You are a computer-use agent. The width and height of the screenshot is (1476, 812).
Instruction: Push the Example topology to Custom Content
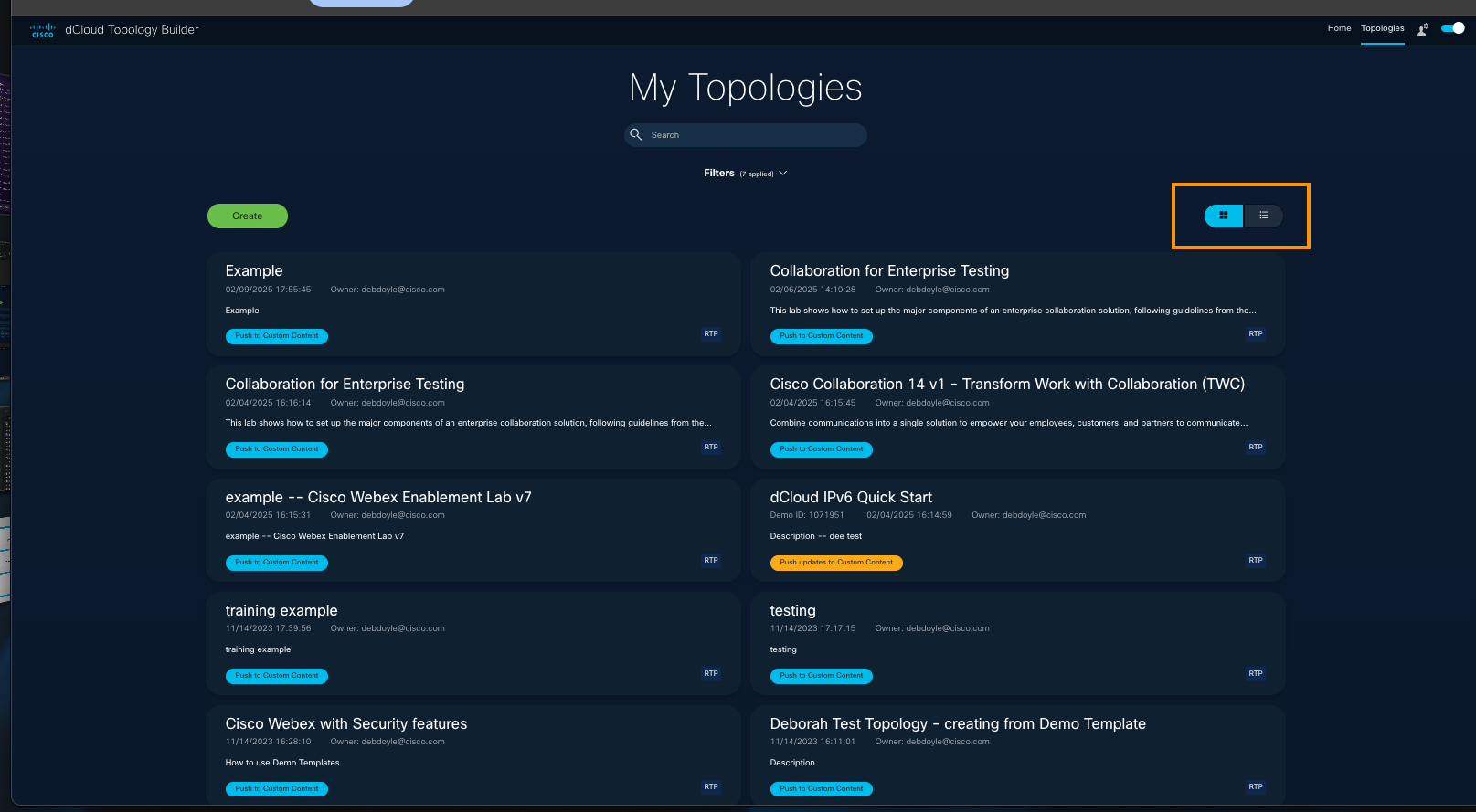click(x=277, y=336)
